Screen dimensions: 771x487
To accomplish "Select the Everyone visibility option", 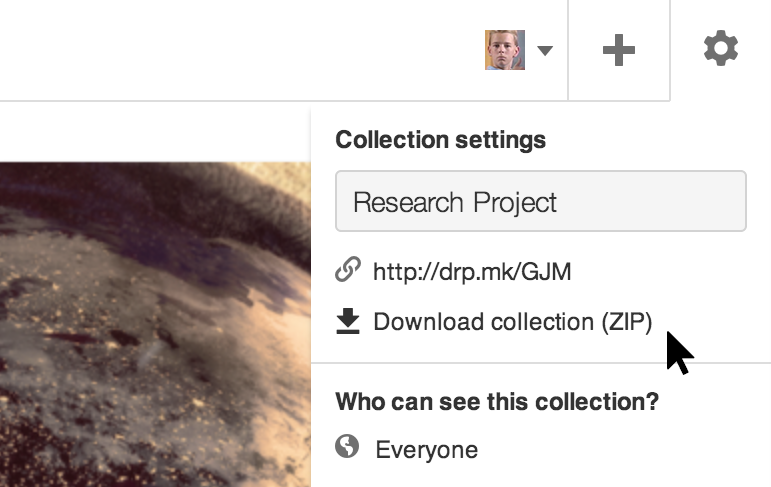I will [426, 450].
